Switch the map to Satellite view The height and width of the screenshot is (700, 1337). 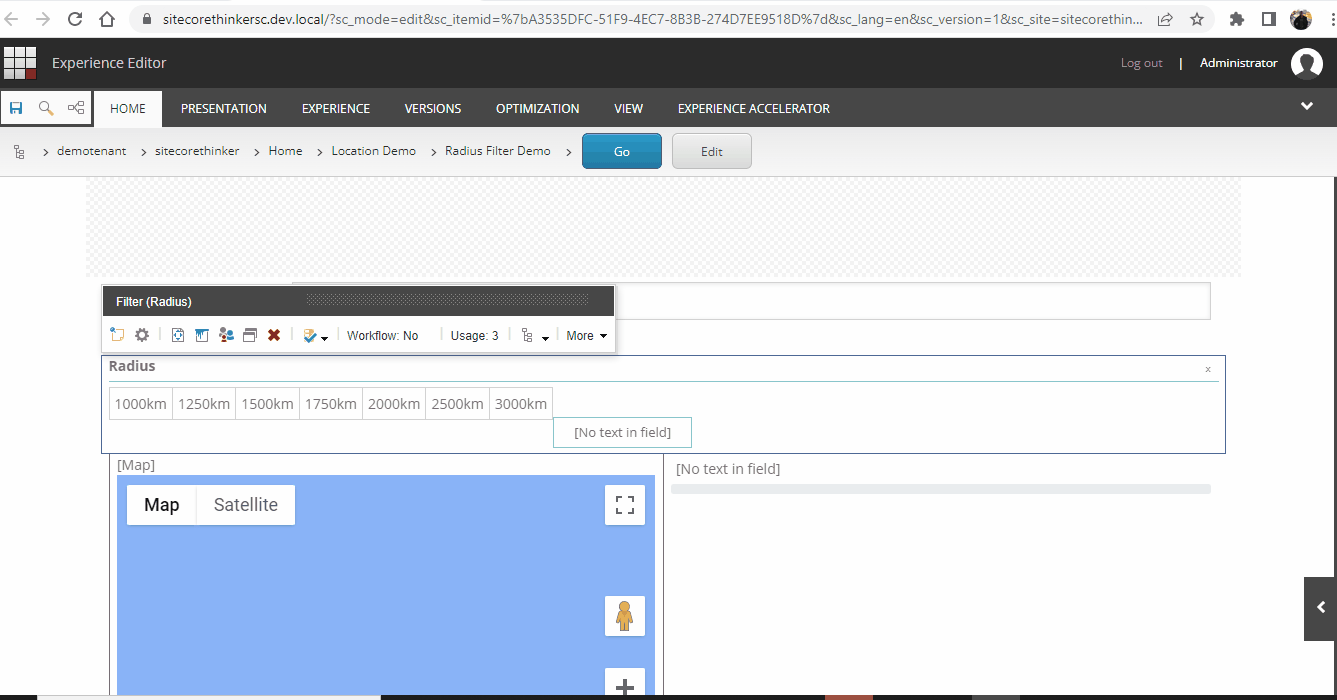[x=246, y=505]
